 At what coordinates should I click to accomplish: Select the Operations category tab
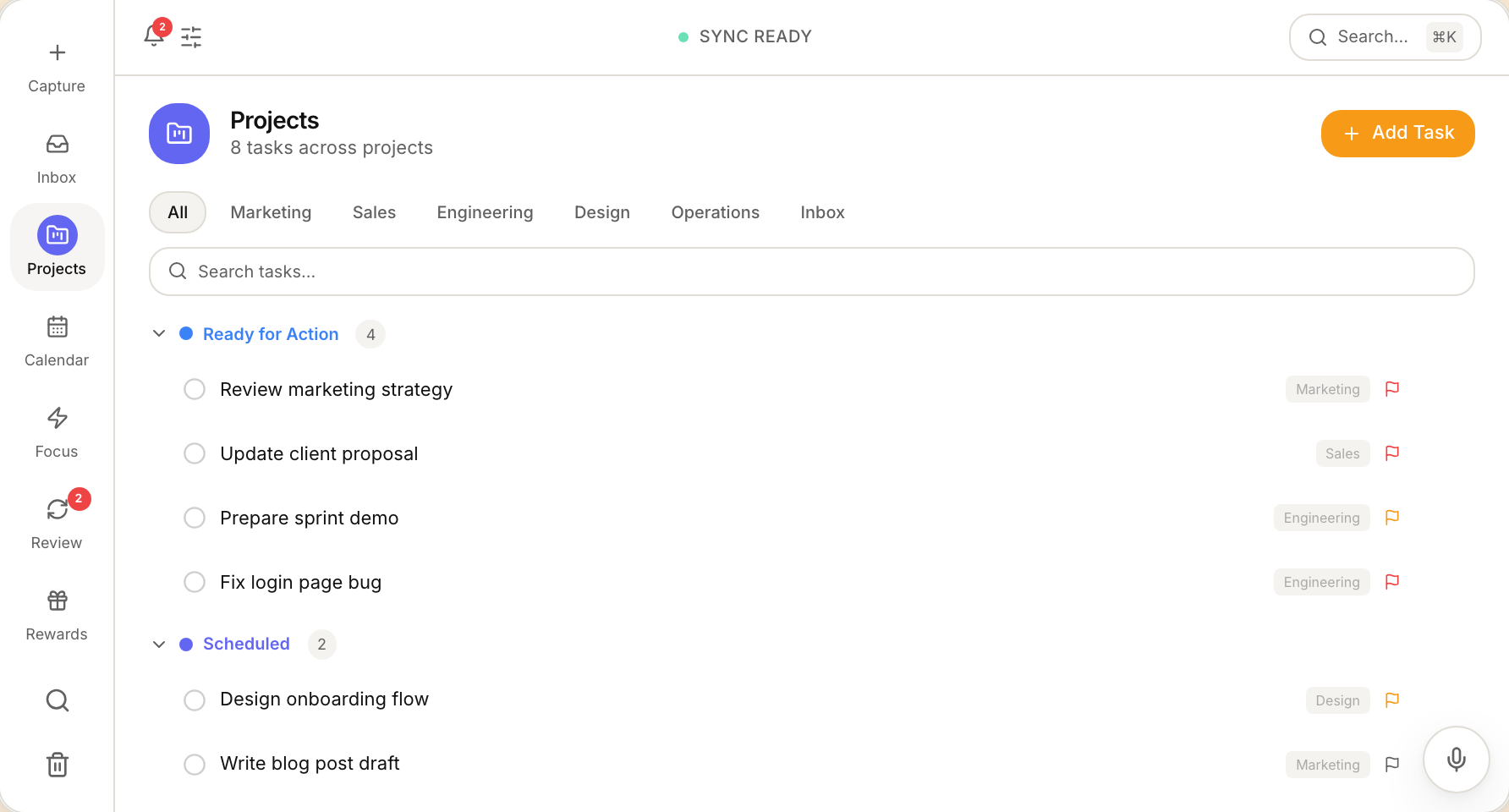point(715,212)
